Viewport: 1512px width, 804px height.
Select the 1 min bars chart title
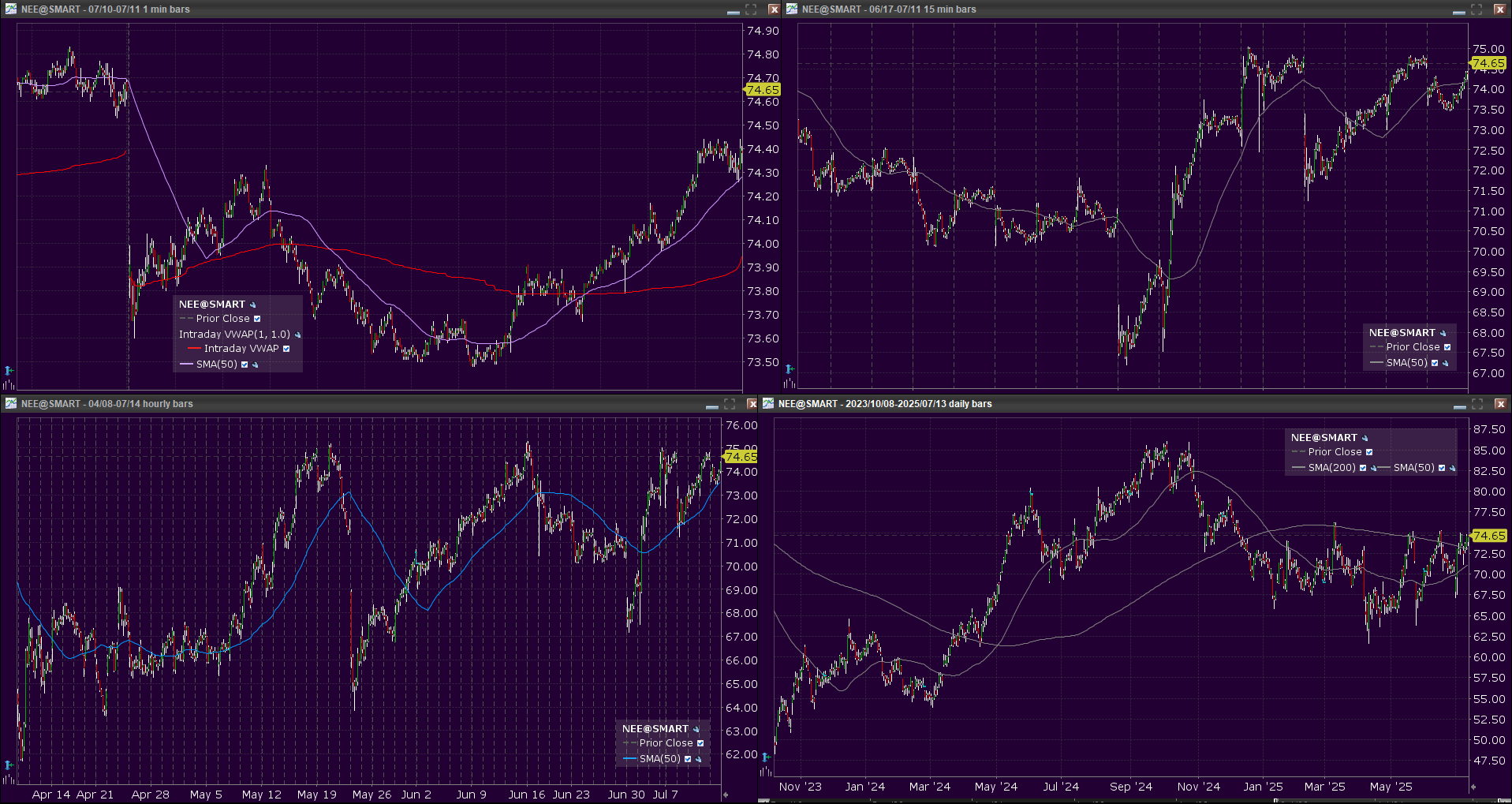pyautogui.click(x=105, y=9)
